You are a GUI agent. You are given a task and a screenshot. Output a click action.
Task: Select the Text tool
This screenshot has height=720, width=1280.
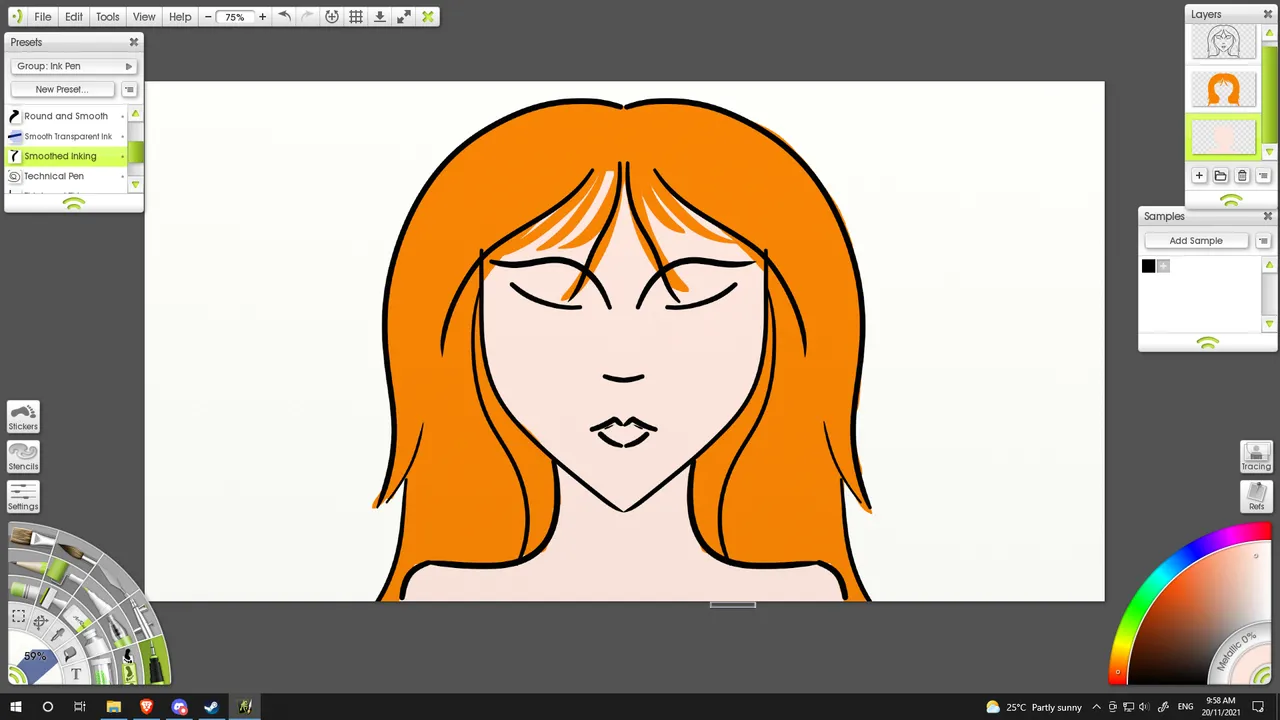coord(76,673)
